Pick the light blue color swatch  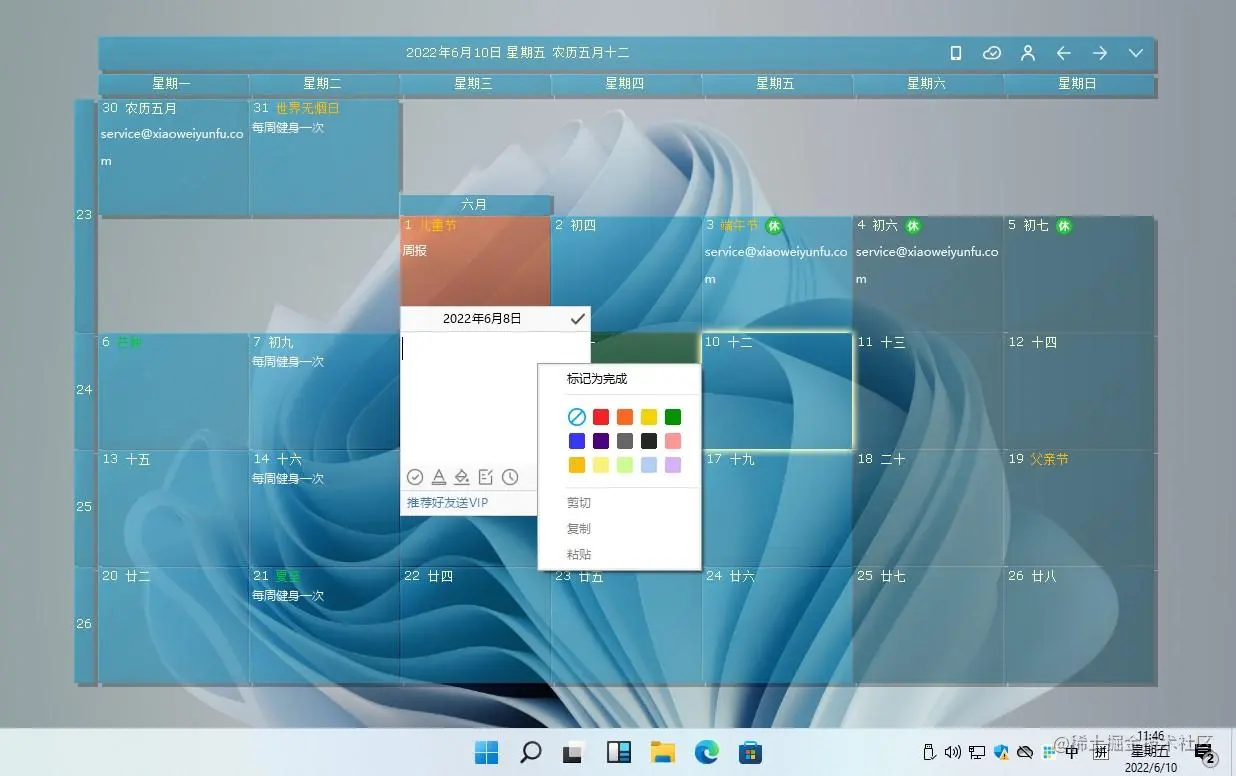click(649, 465)
